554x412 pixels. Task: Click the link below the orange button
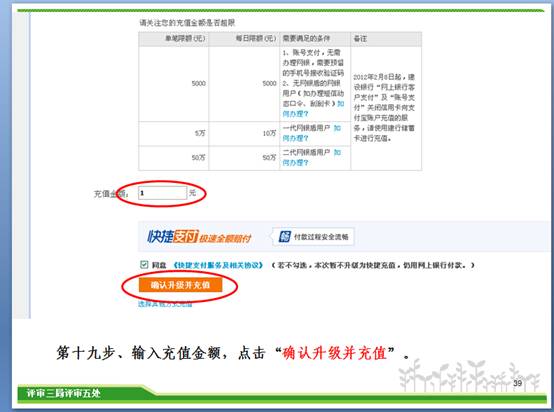coord(165,304)
